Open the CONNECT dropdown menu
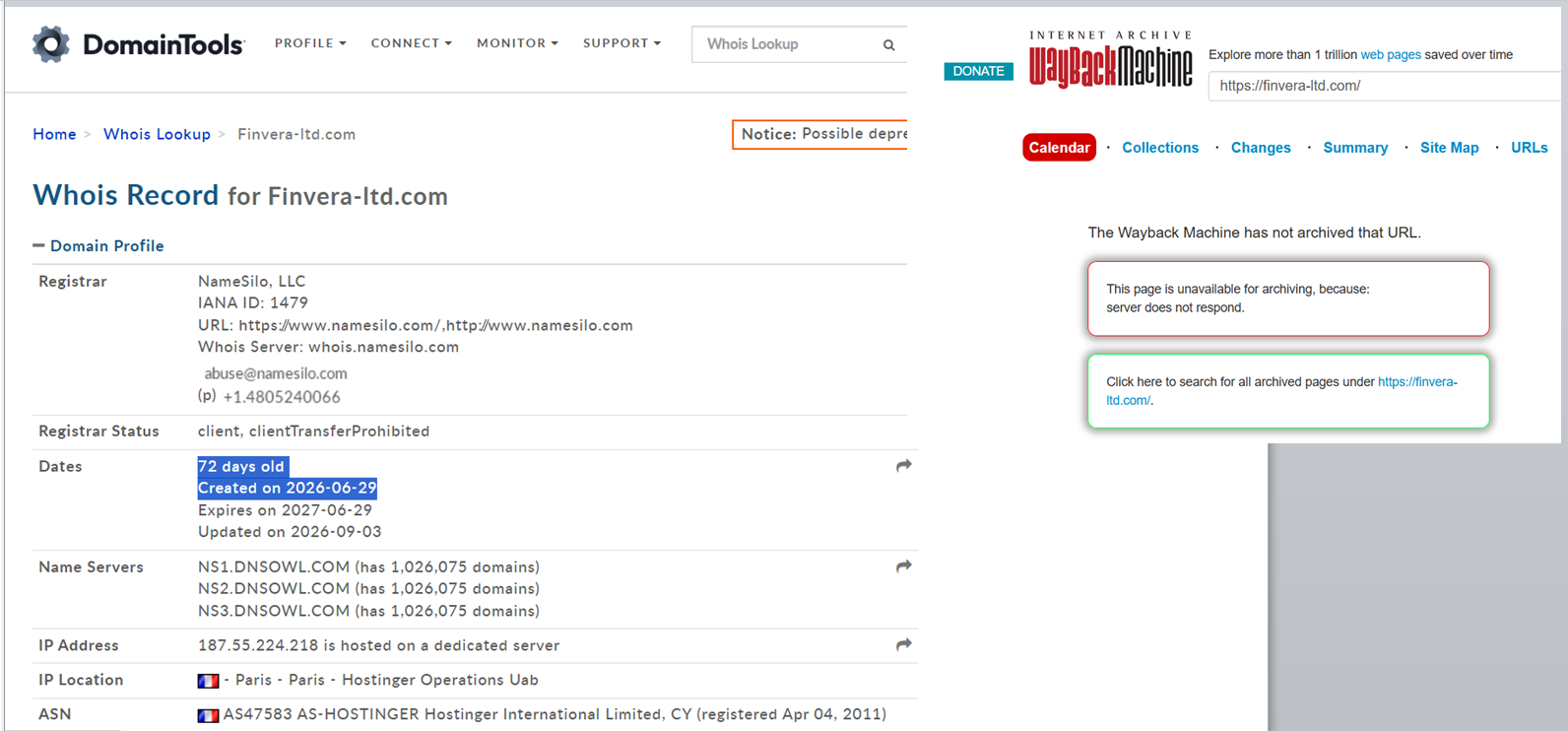Screen dimensions: 1568x731 [411, 43]
